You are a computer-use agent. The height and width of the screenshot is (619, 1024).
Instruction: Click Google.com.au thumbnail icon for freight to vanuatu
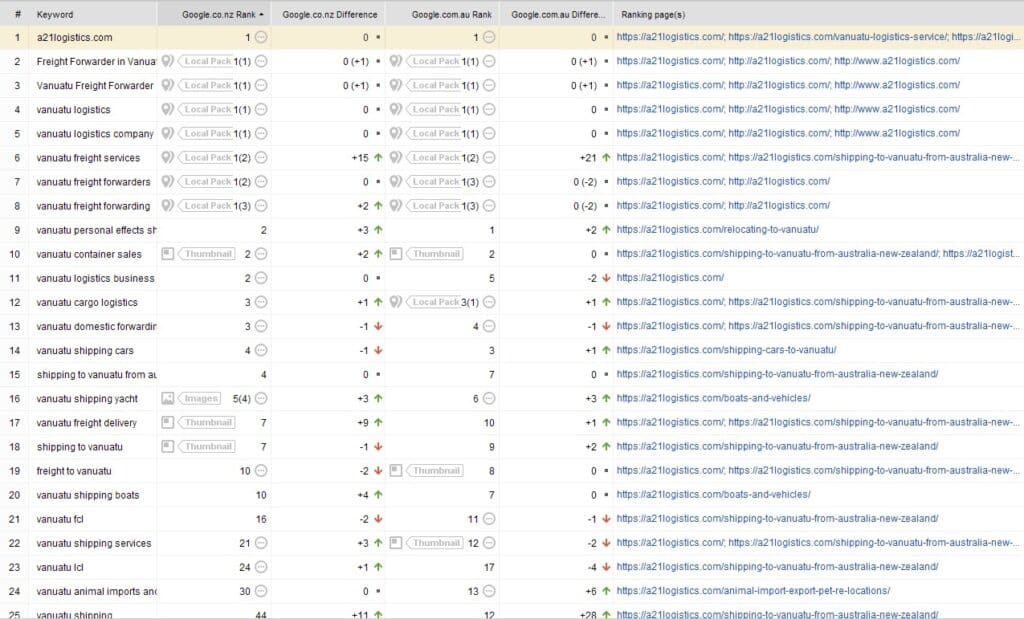click(396, 470)
